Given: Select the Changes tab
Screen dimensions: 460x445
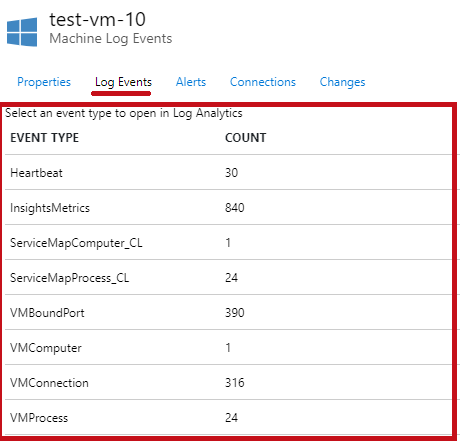Looking at the screenshot, I should coord(342,82).
